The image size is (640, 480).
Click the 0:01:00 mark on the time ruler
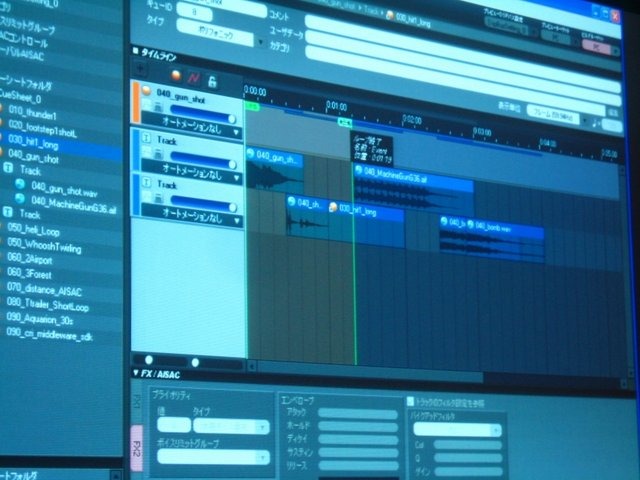click(x=337, y=107)
